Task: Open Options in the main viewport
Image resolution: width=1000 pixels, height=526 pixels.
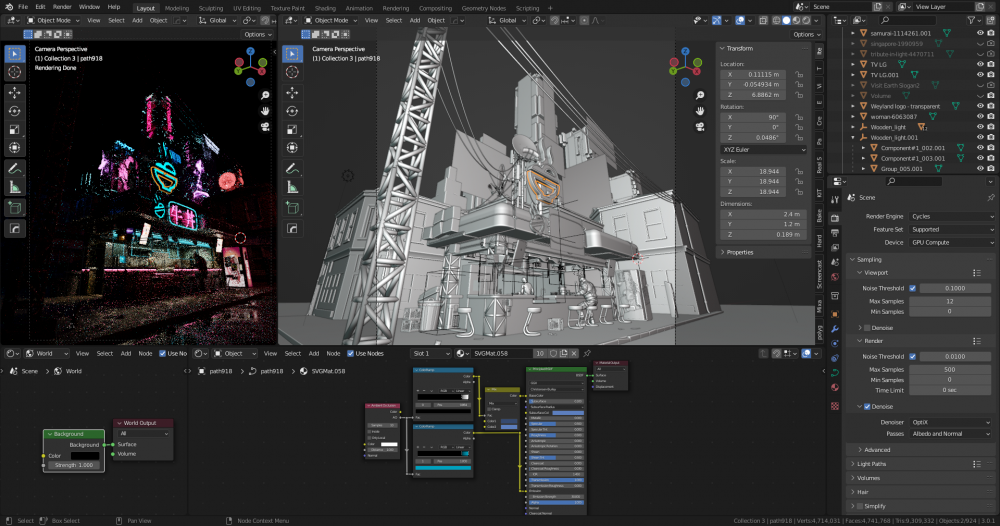Action: point(806,34)
